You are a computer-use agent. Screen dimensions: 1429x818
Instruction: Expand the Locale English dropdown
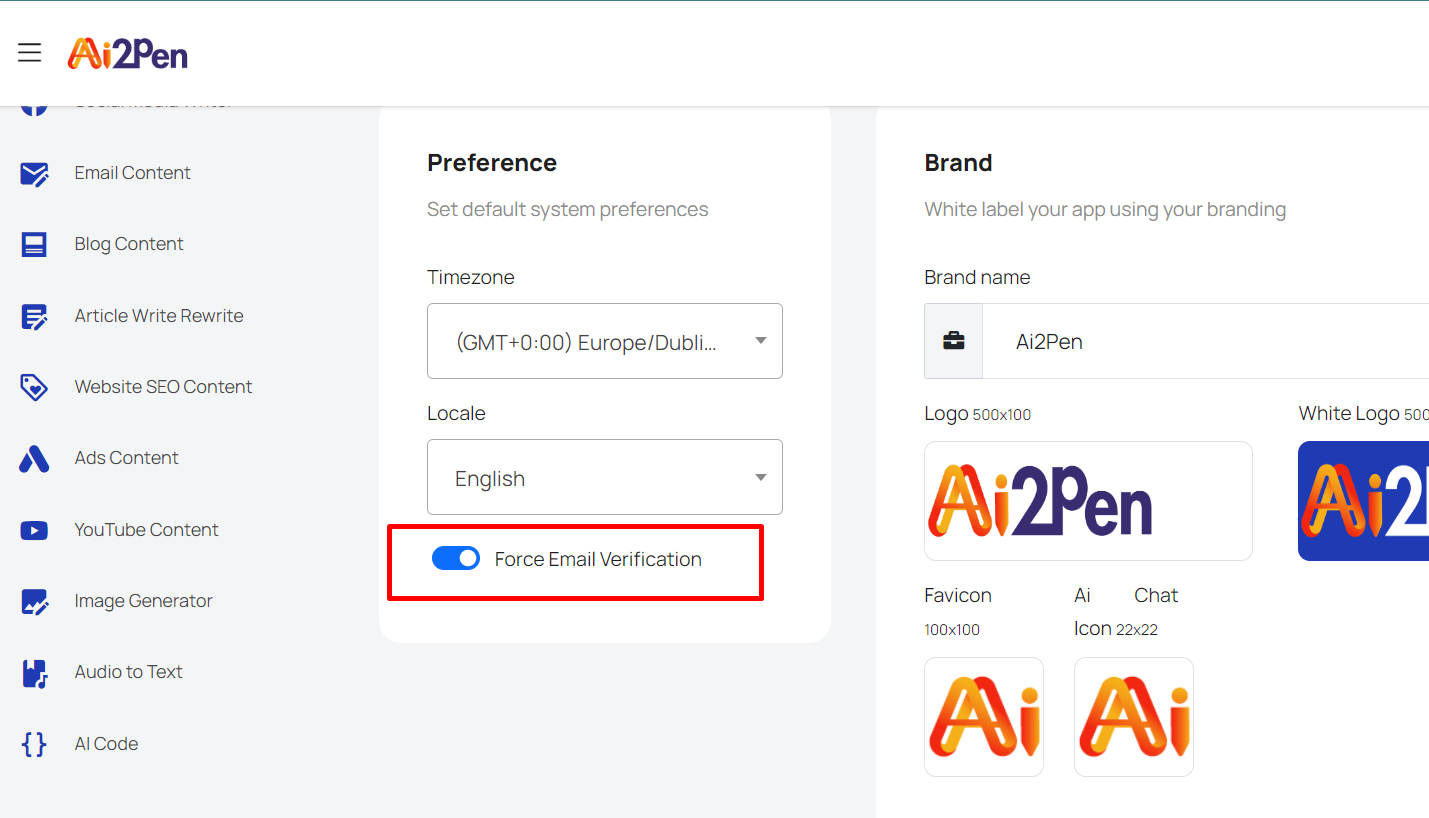tap(605, 477)
